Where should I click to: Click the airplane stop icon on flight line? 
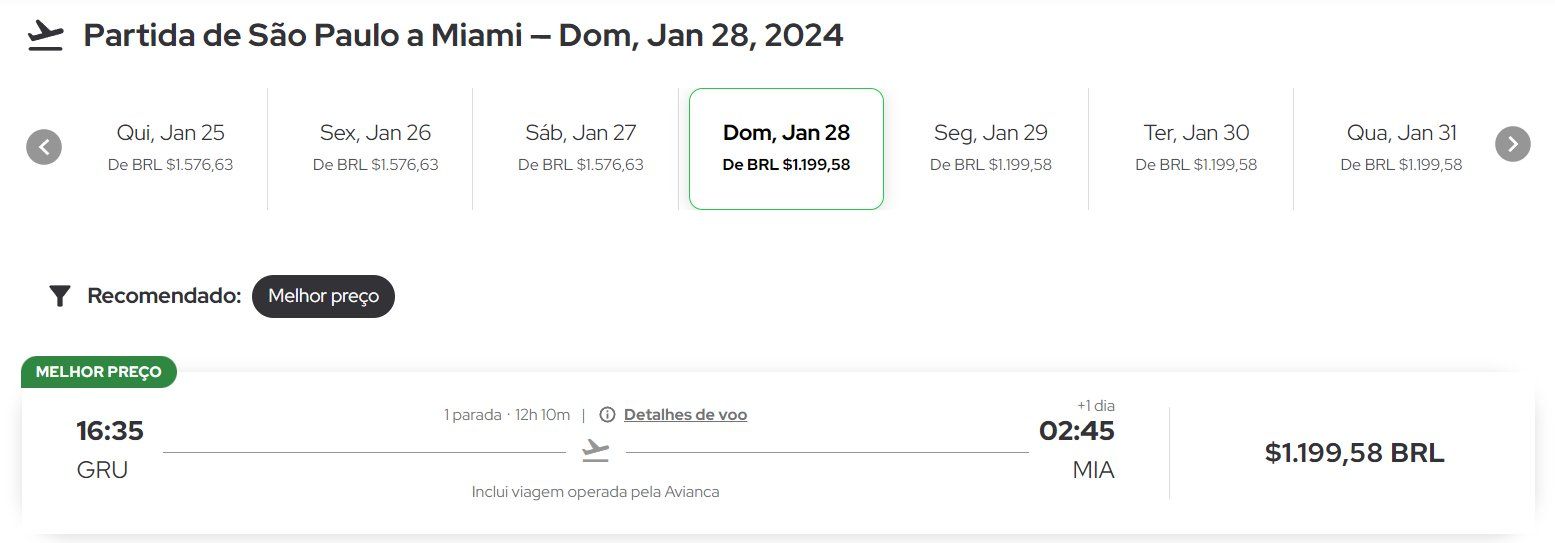(x=596, y=452)
